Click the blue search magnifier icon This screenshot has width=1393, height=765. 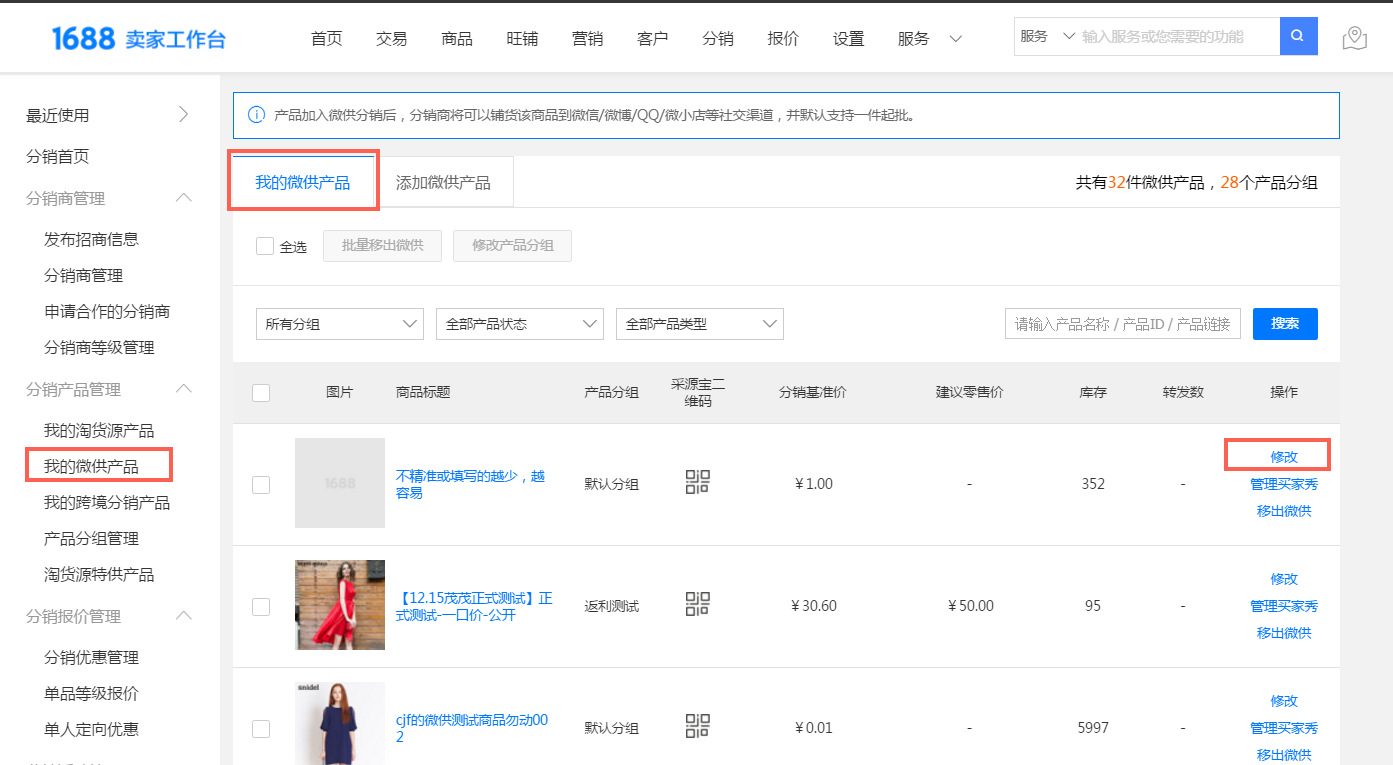1298,36
